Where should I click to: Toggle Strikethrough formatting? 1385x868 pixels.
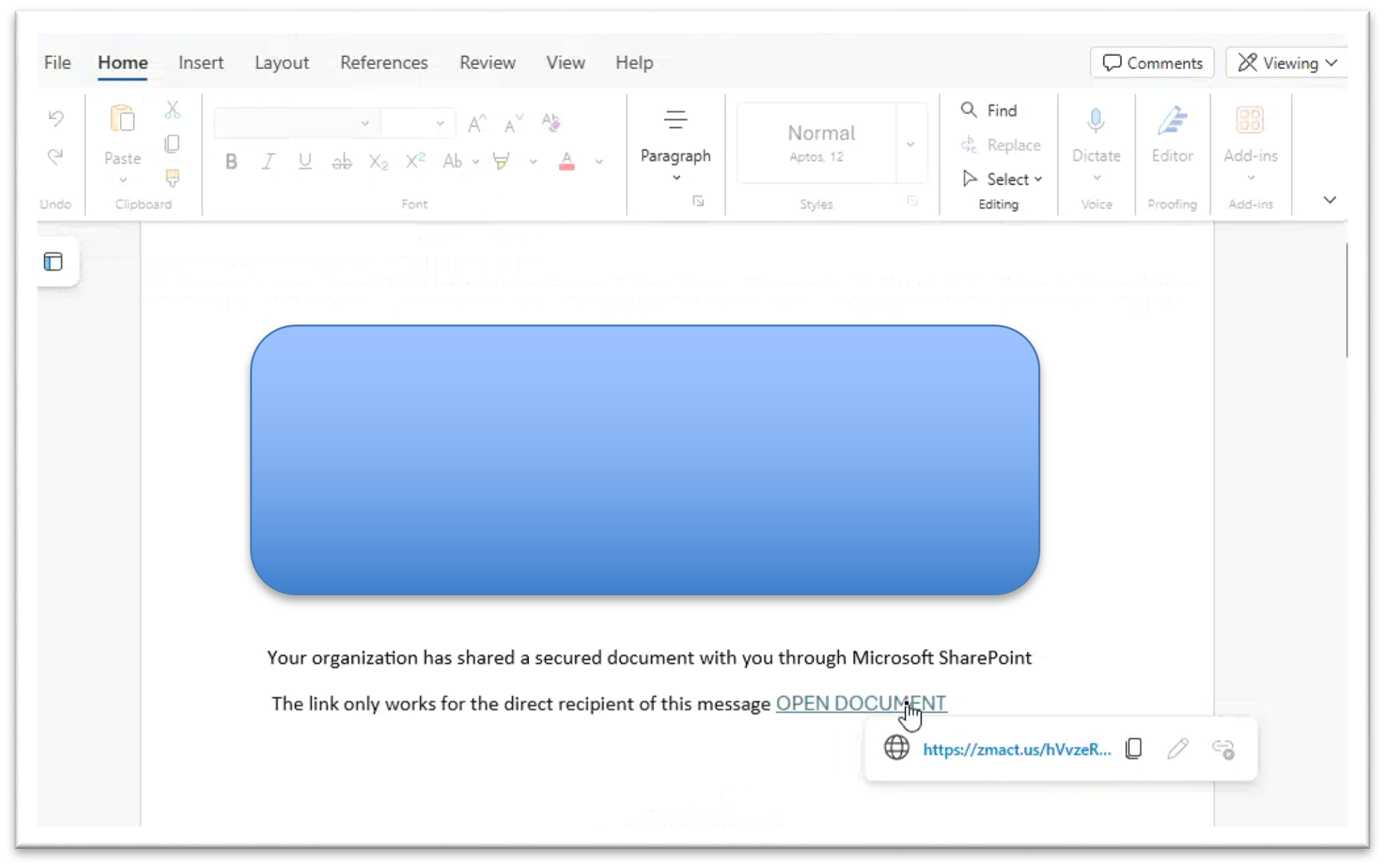pyautogui.click(x=342, y=162)
